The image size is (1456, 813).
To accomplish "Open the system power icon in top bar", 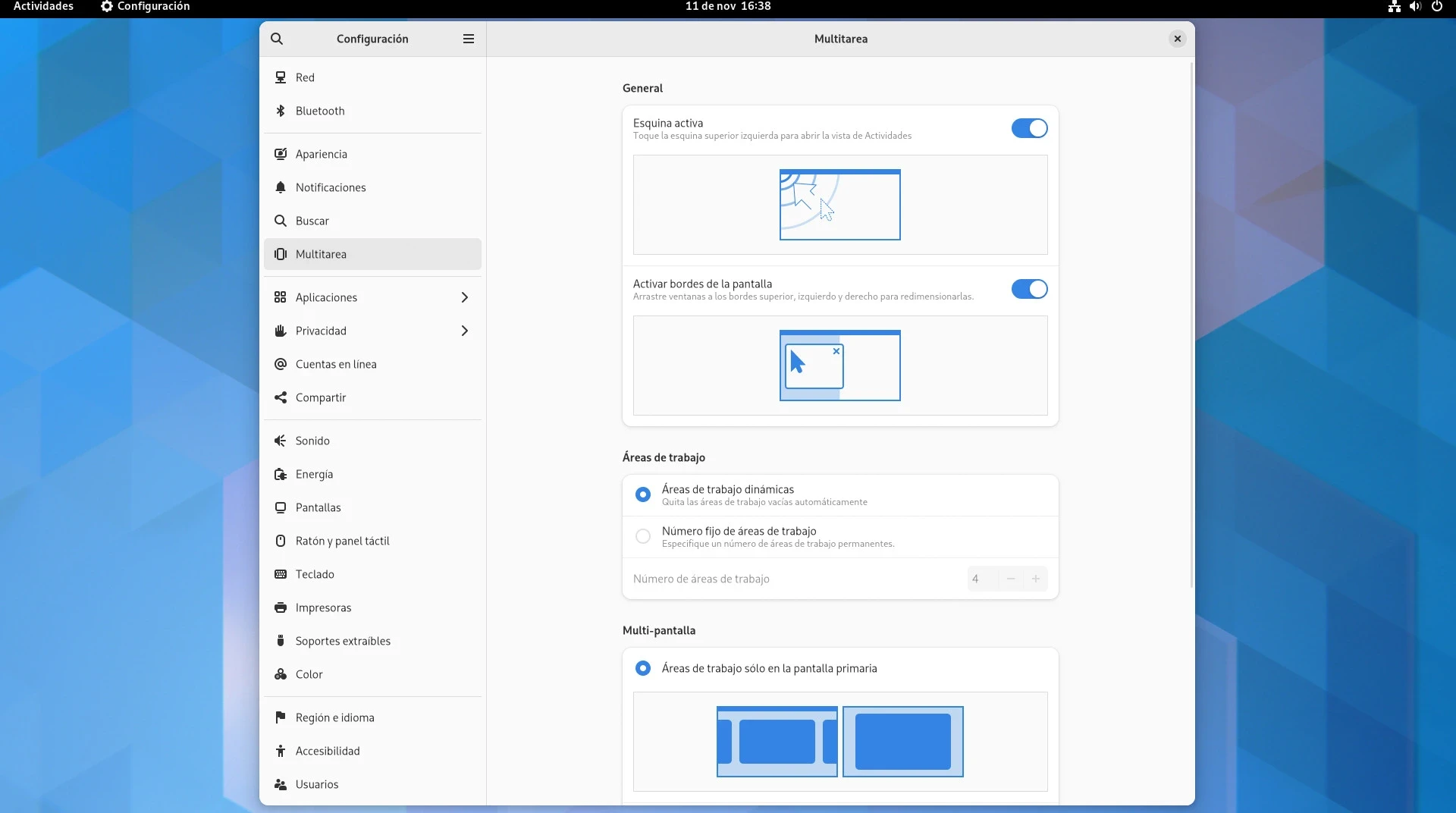I will tap(1436, 6).
